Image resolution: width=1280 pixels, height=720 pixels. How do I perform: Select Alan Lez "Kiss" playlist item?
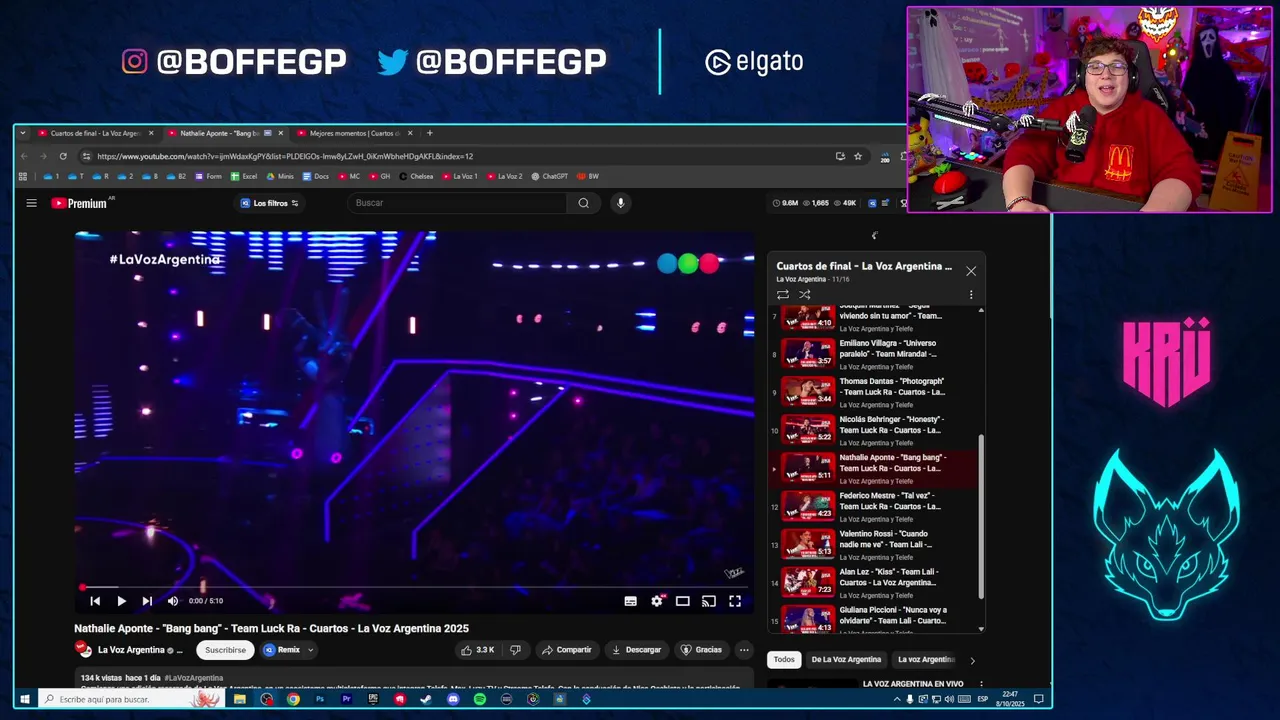coord(874,582)
